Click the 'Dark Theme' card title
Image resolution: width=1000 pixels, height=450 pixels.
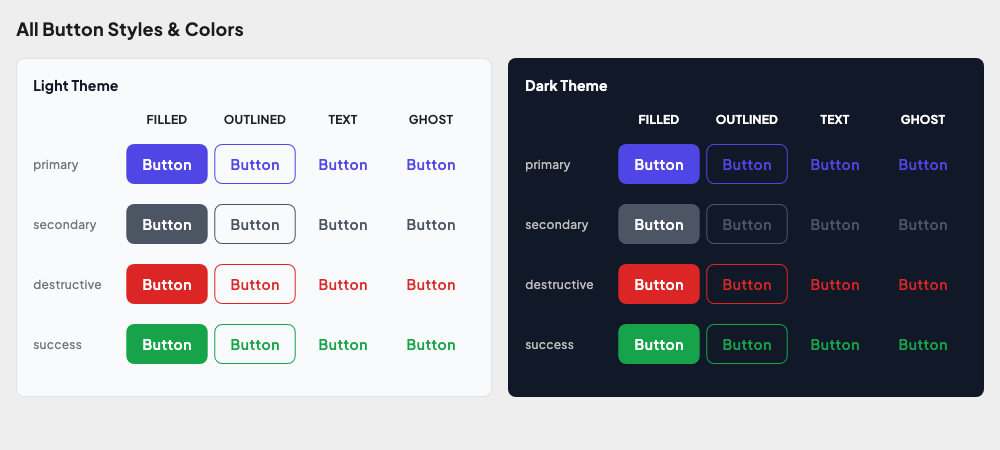point(566,85)
